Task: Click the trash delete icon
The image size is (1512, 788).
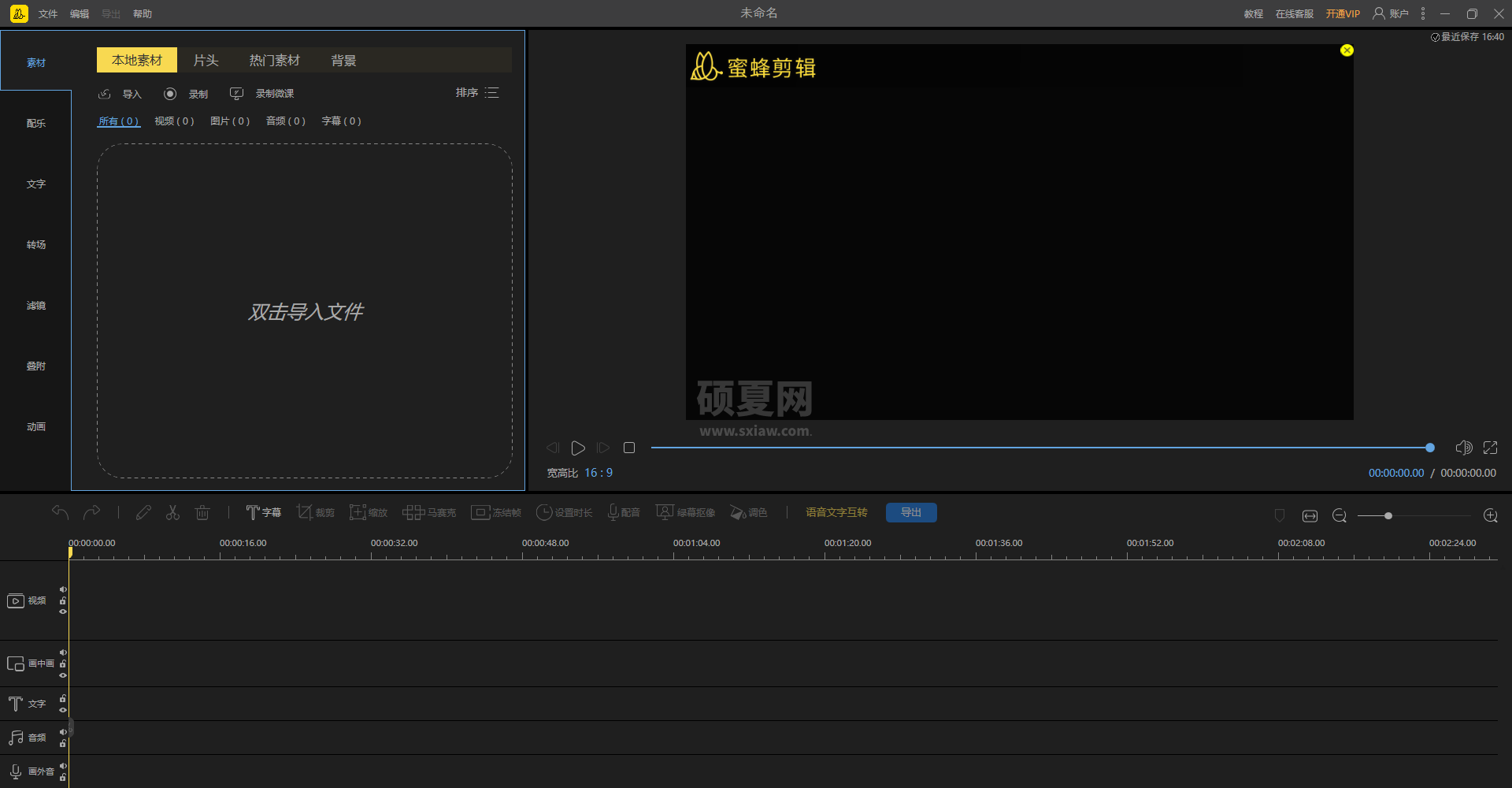Action: point(202,512)
